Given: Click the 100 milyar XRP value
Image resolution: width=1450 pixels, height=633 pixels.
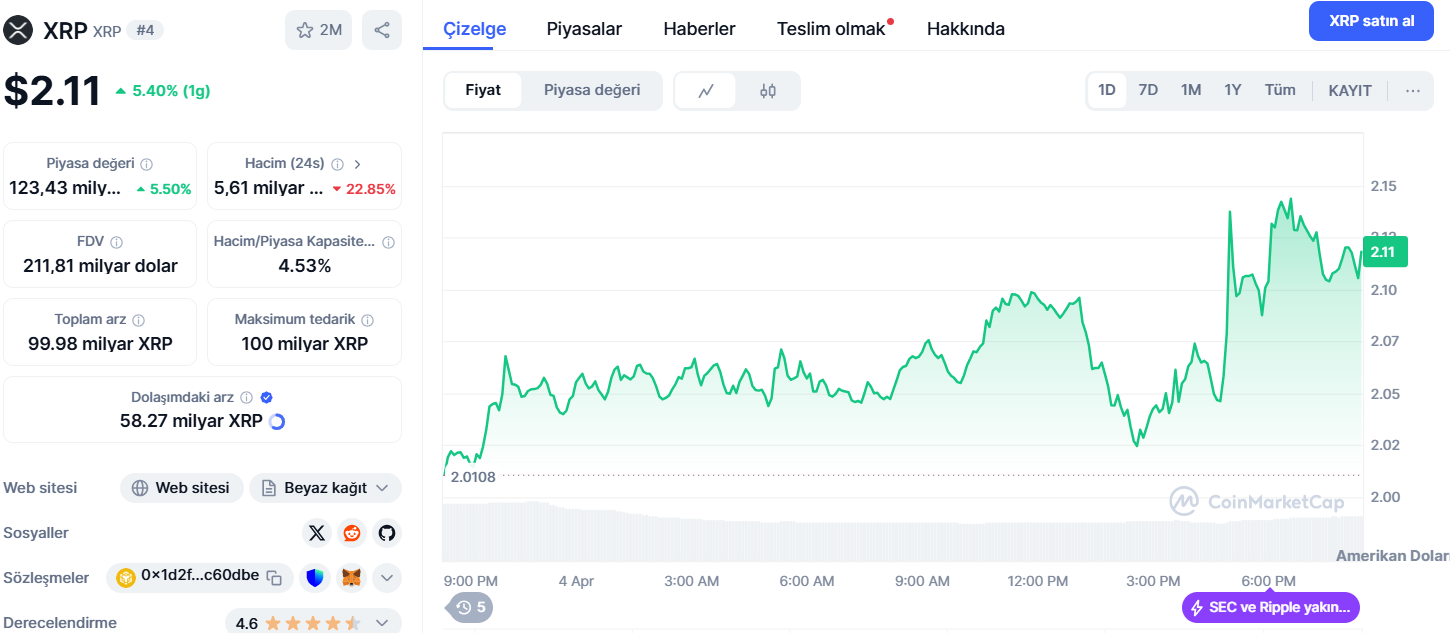Looking at the screenshot, I should click(304, 344).
